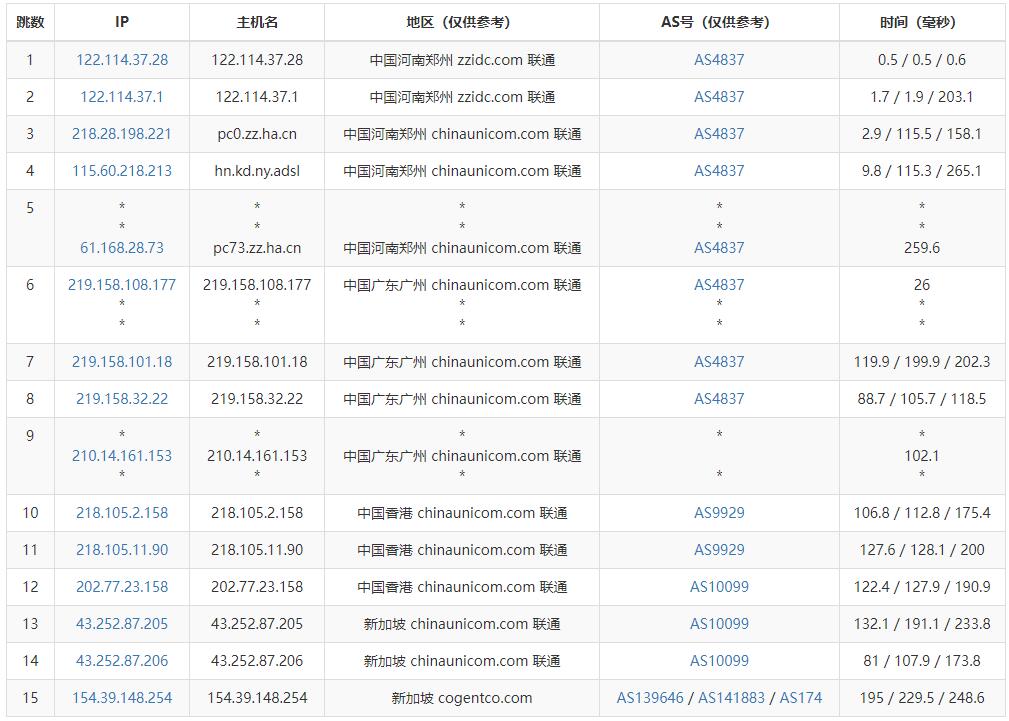
Task: Visit IP link 219.158.32.22
Action: click(122, 399)
